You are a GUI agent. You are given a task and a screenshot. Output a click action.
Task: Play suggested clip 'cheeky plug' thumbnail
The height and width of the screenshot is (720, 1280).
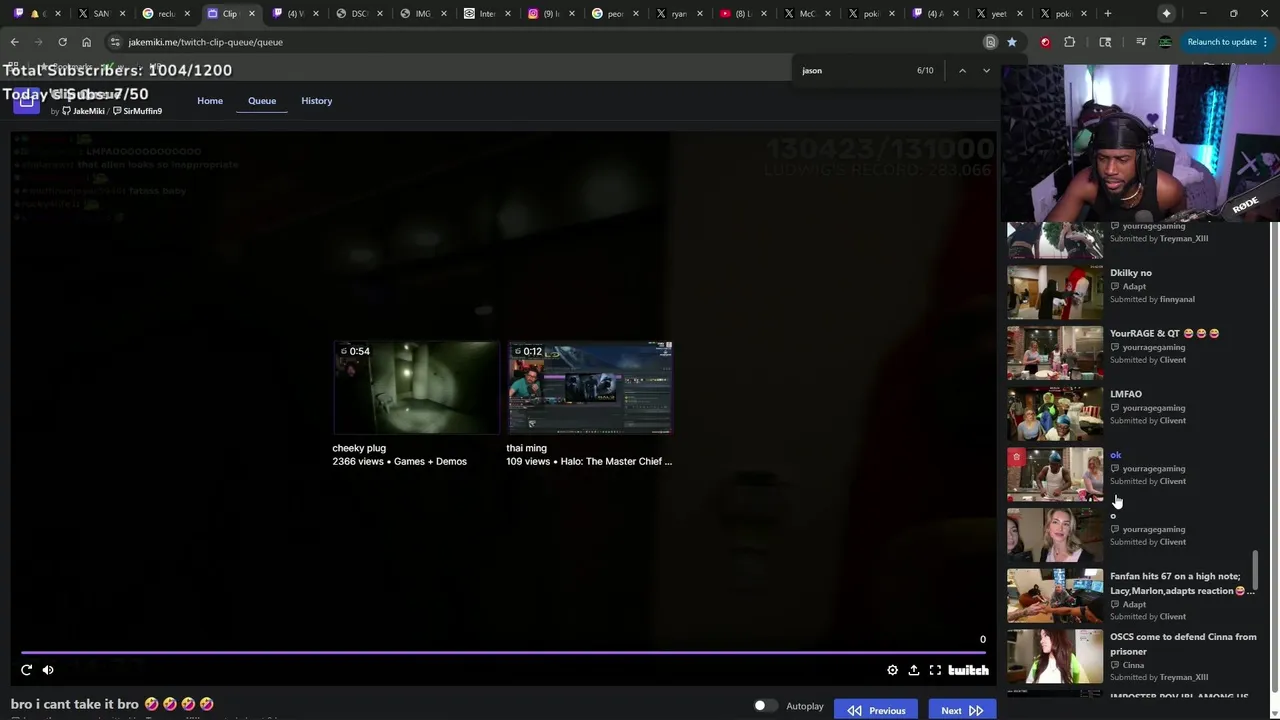point(415,388)
